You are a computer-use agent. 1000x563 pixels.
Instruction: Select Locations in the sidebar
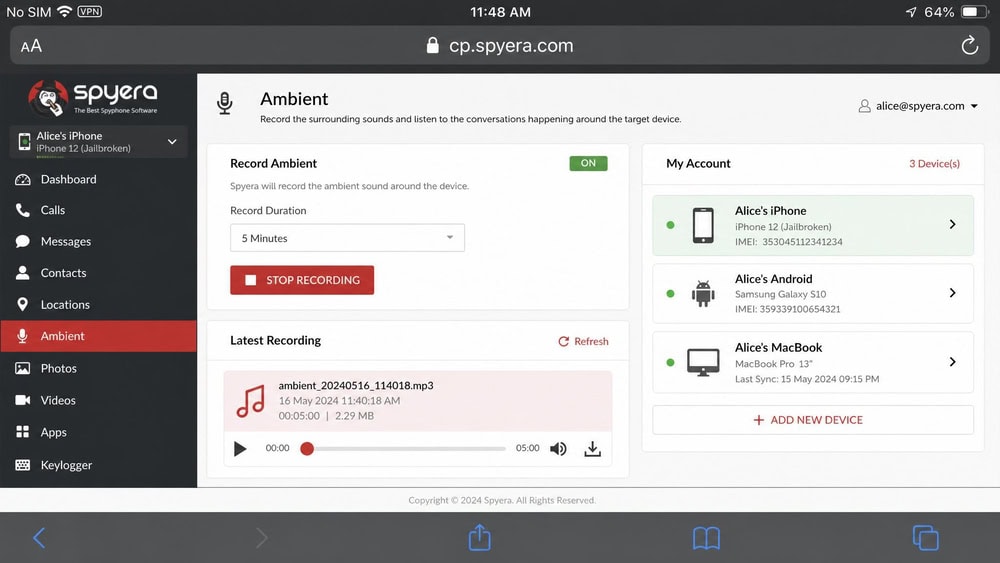coord(98,305)
